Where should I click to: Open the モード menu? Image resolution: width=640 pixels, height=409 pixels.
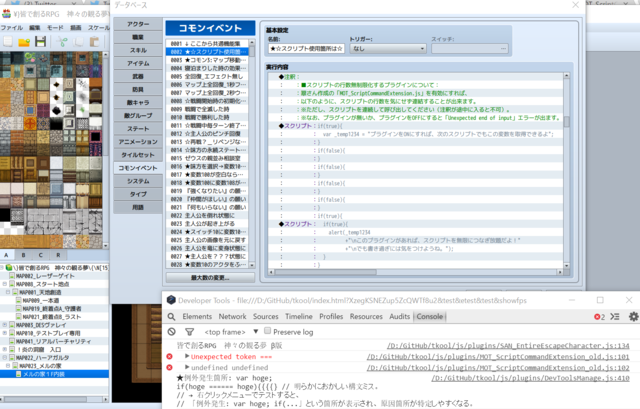(55, 28)
